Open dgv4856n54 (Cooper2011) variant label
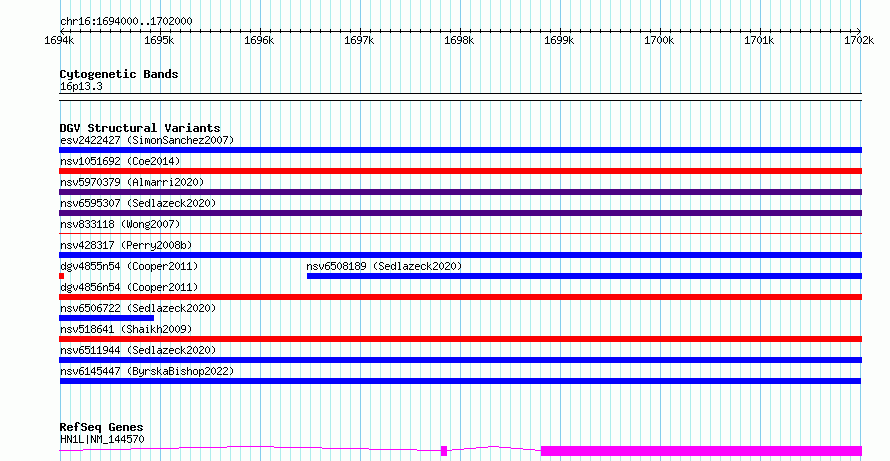 (129, 287)
